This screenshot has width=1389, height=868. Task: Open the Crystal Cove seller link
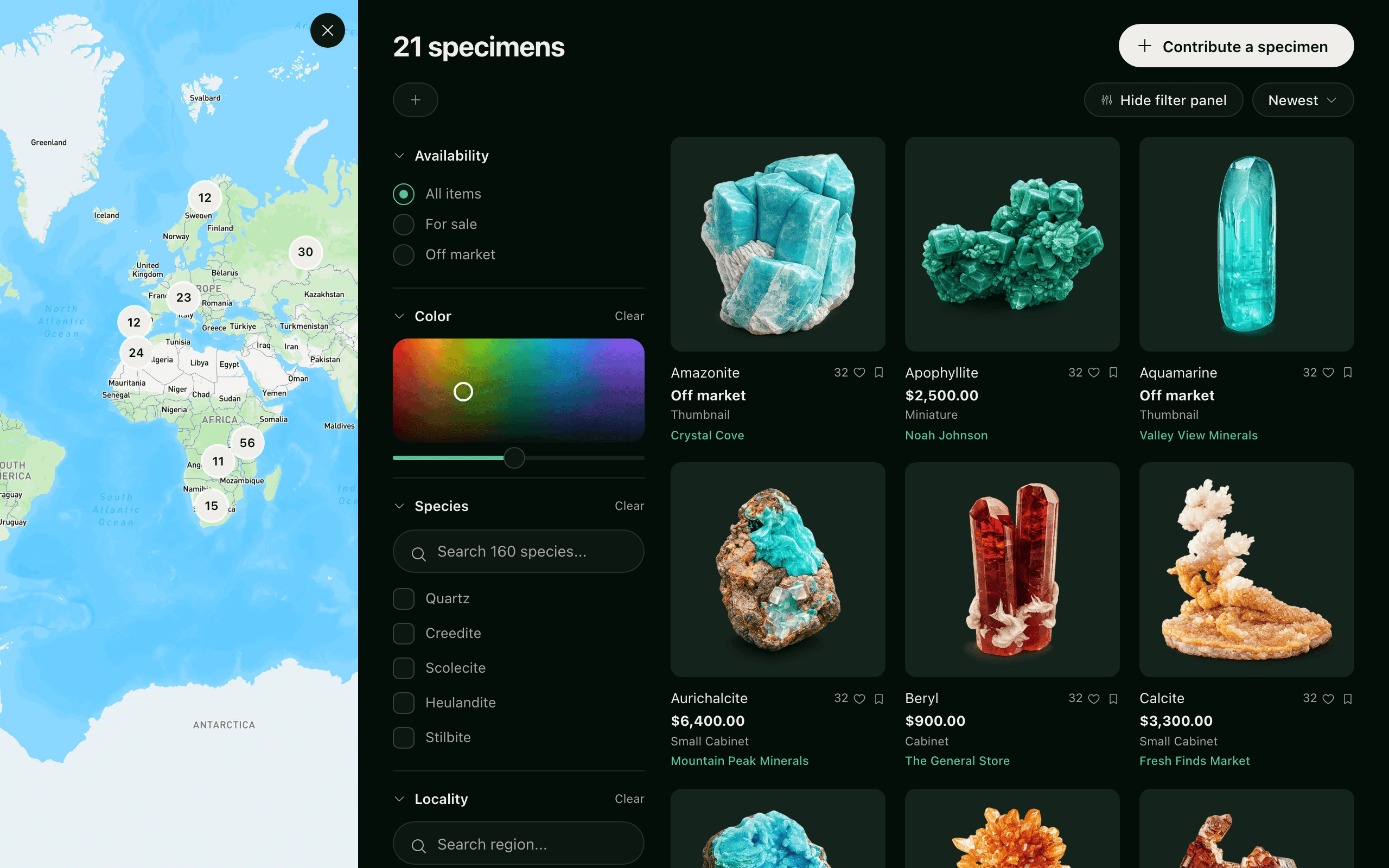(707, 435)
